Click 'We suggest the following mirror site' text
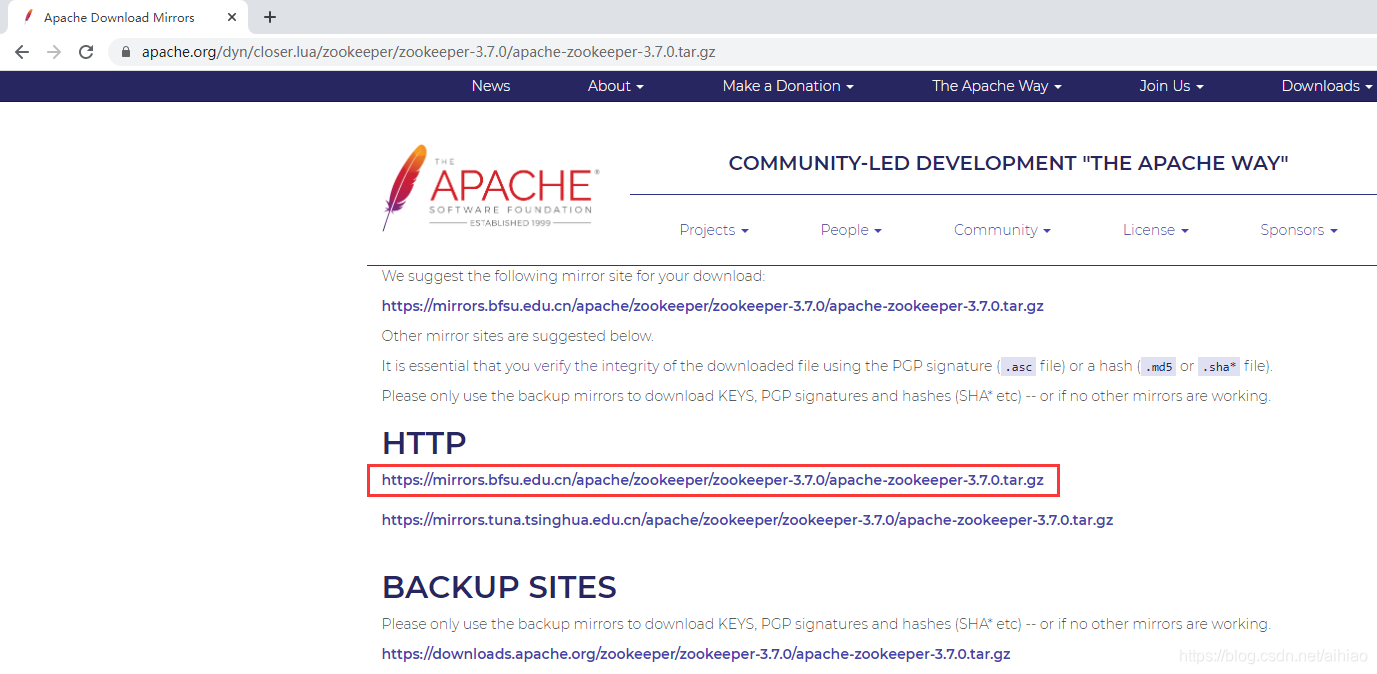The image size is (1377, 674). 573,276
